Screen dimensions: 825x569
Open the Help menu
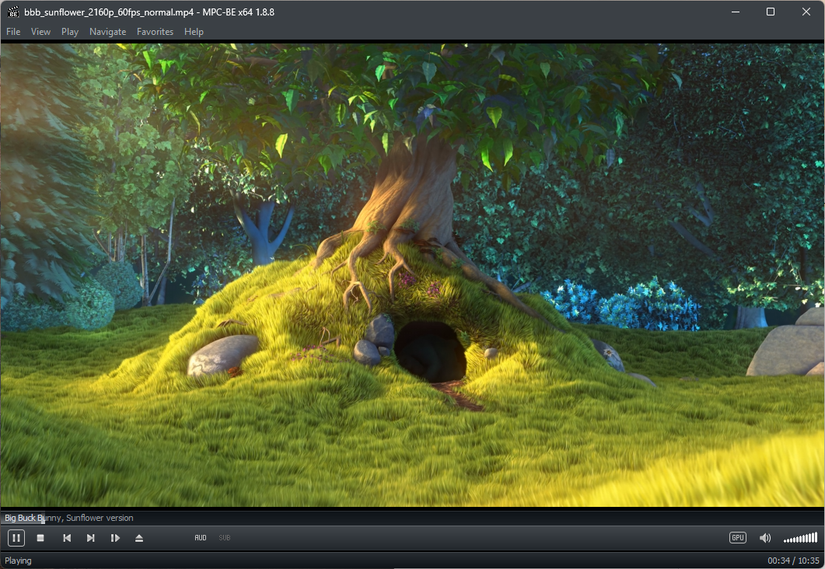coord(194,32)
